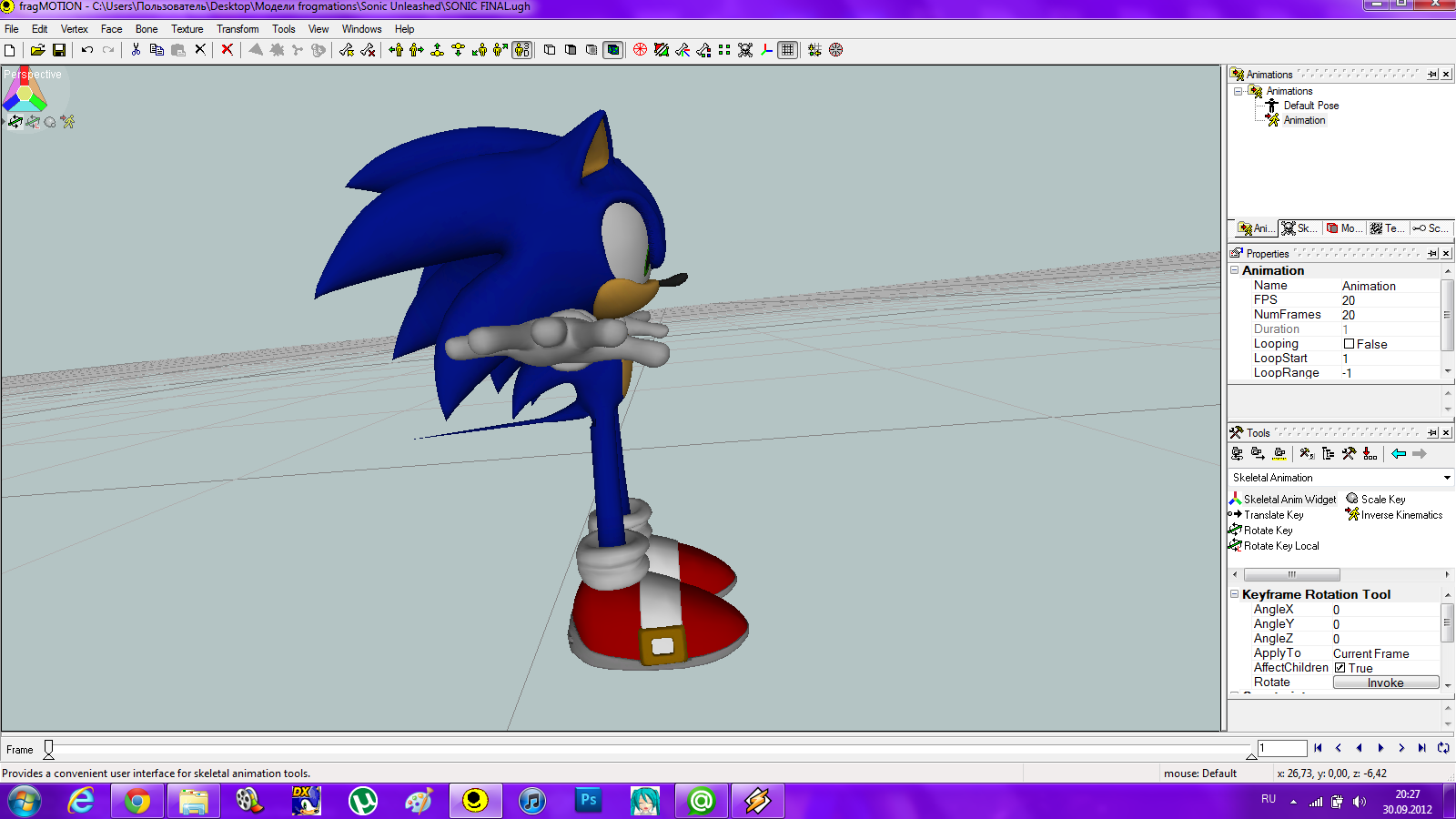Open the Transform menu
The height and width of the screenshot is (819, 1456).
[x=238, y=29]
